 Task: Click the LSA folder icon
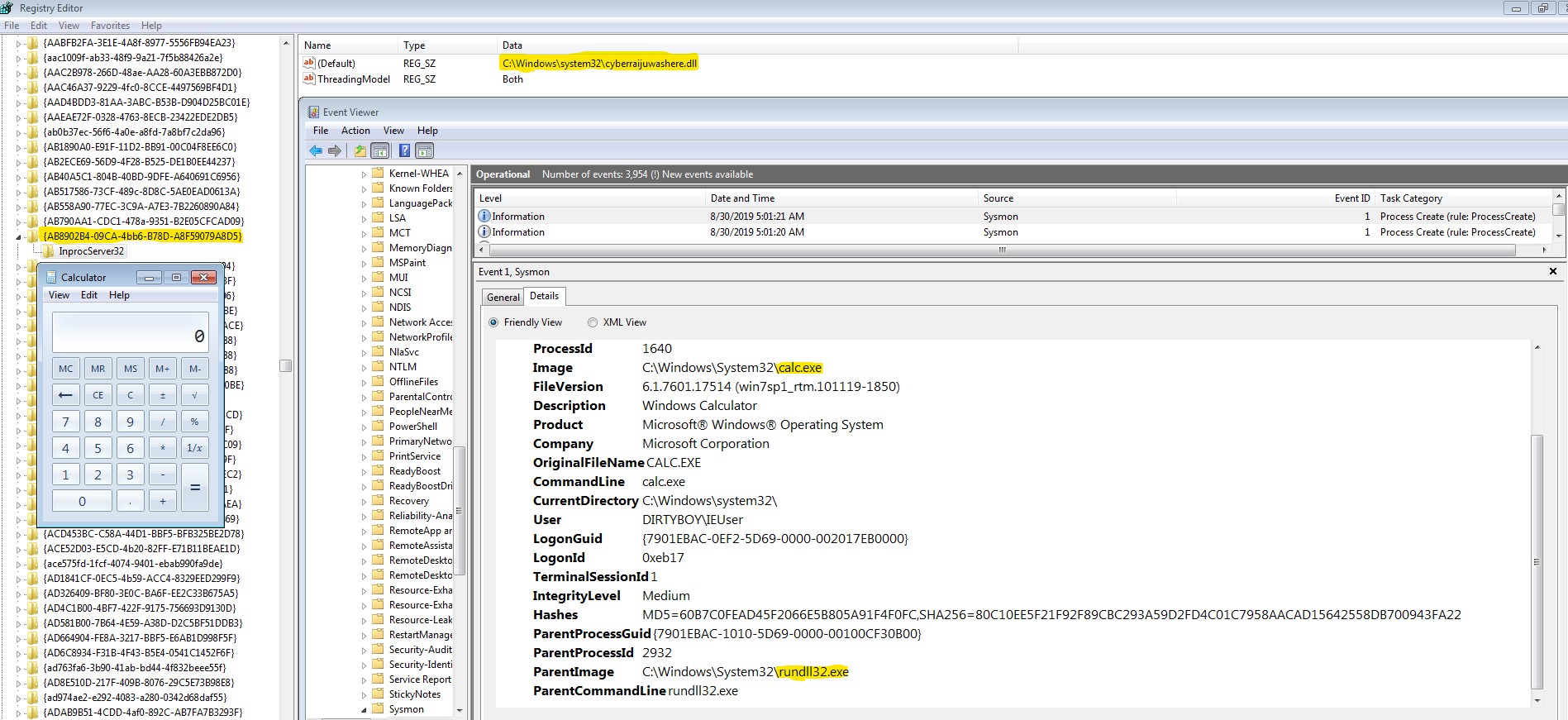point(378,217)
